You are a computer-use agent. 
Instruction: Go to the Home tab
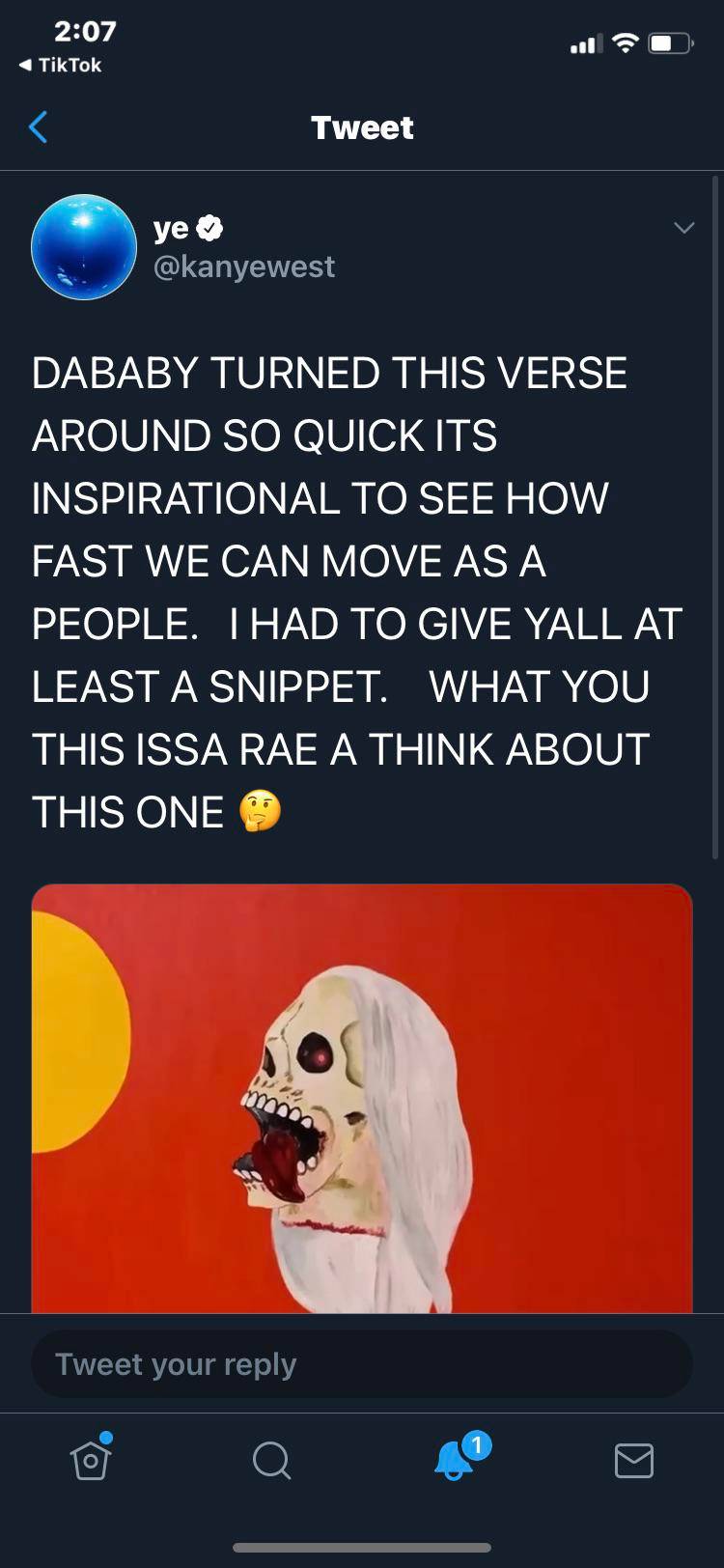click(x=91, y=1459)
